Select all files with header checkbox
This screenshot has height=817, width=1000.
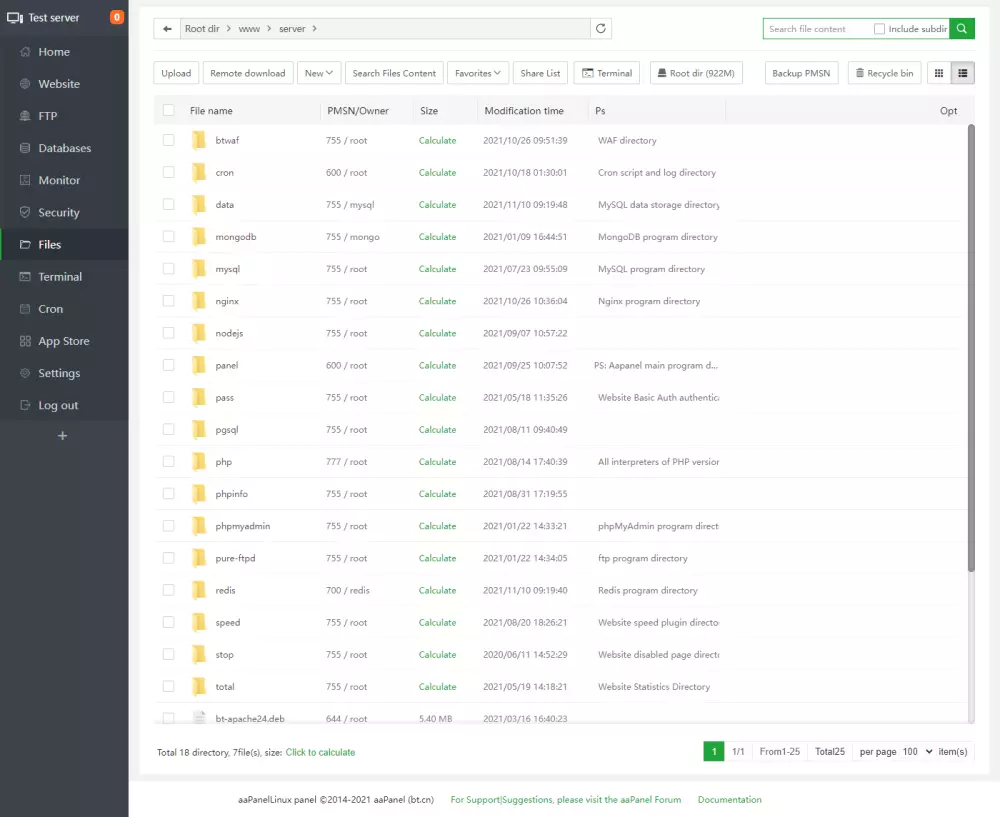168,110
